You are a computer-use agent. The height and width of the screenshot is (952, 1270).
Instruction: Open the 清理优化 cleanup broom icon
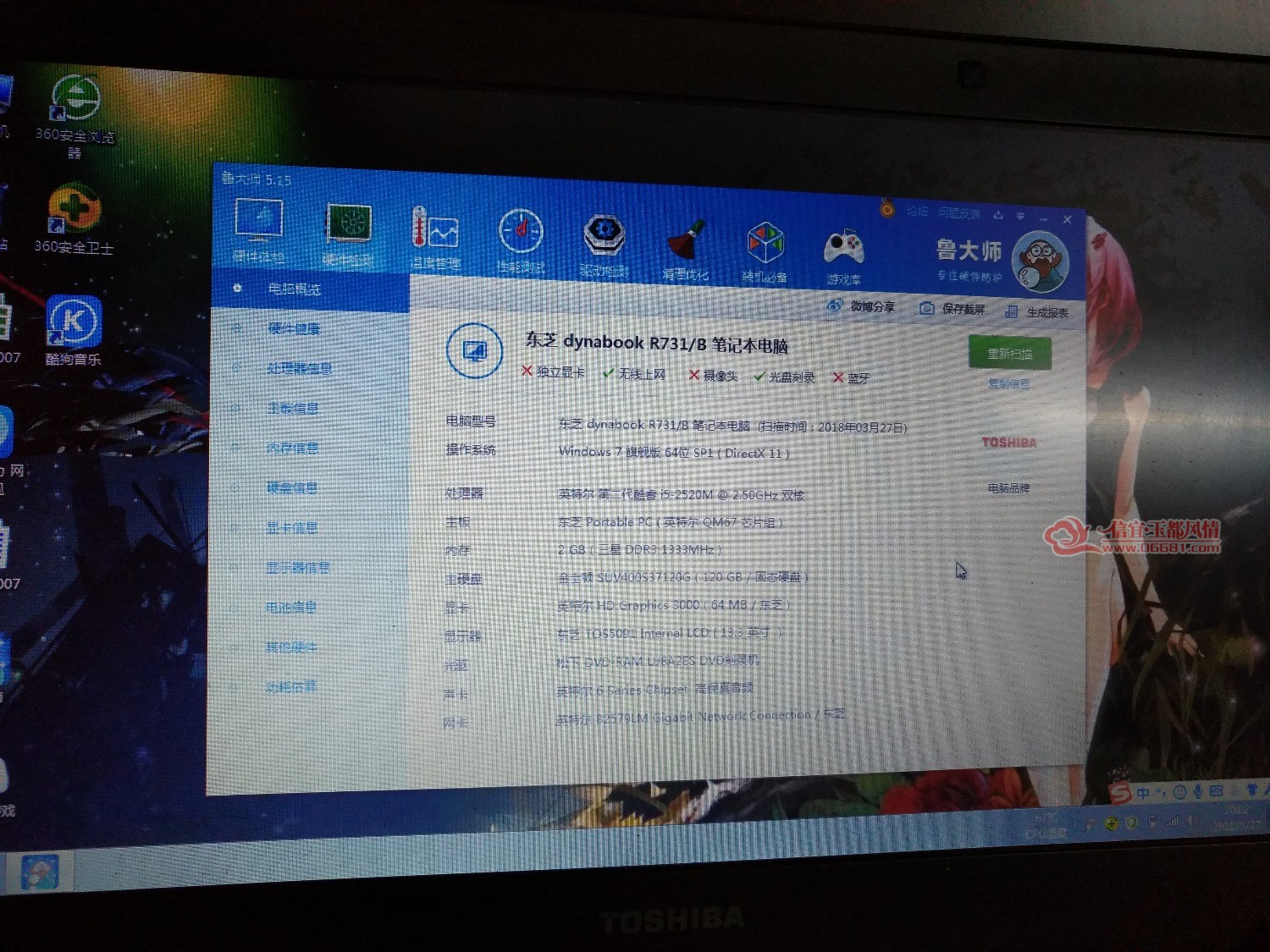point(686,250)
